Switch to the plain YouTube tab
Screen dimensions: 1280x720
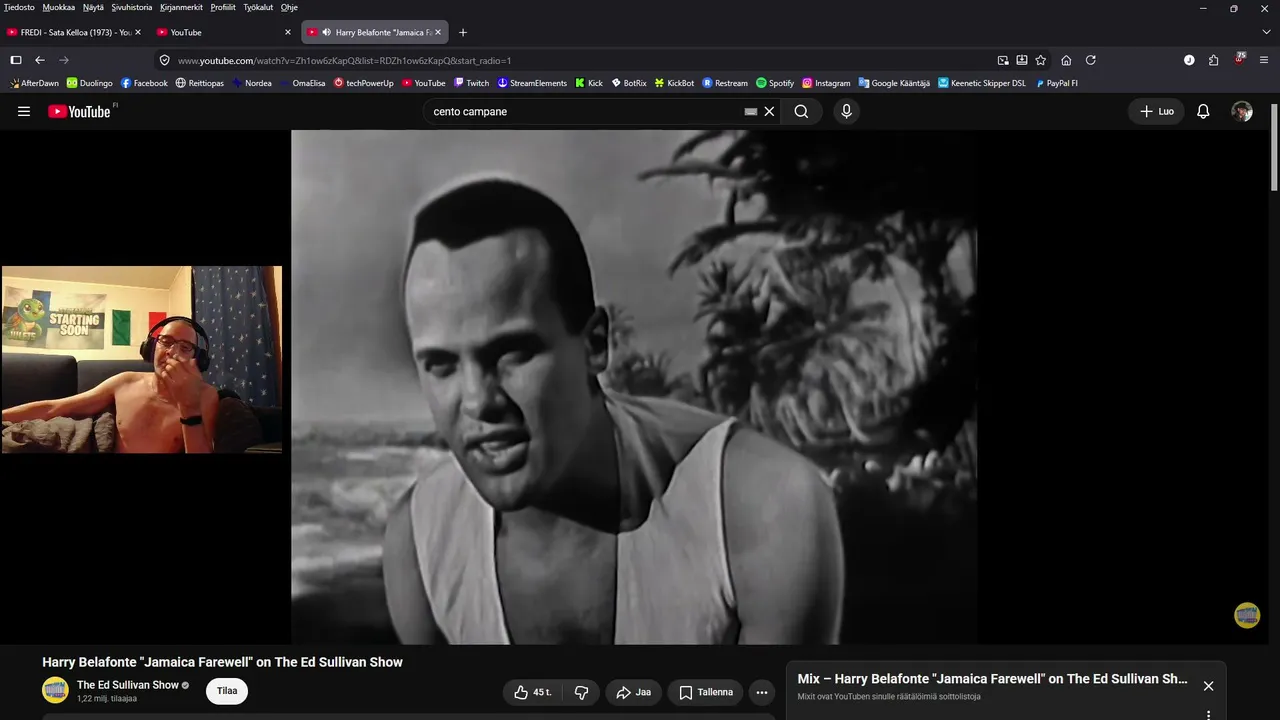click(x=224, y=32)
